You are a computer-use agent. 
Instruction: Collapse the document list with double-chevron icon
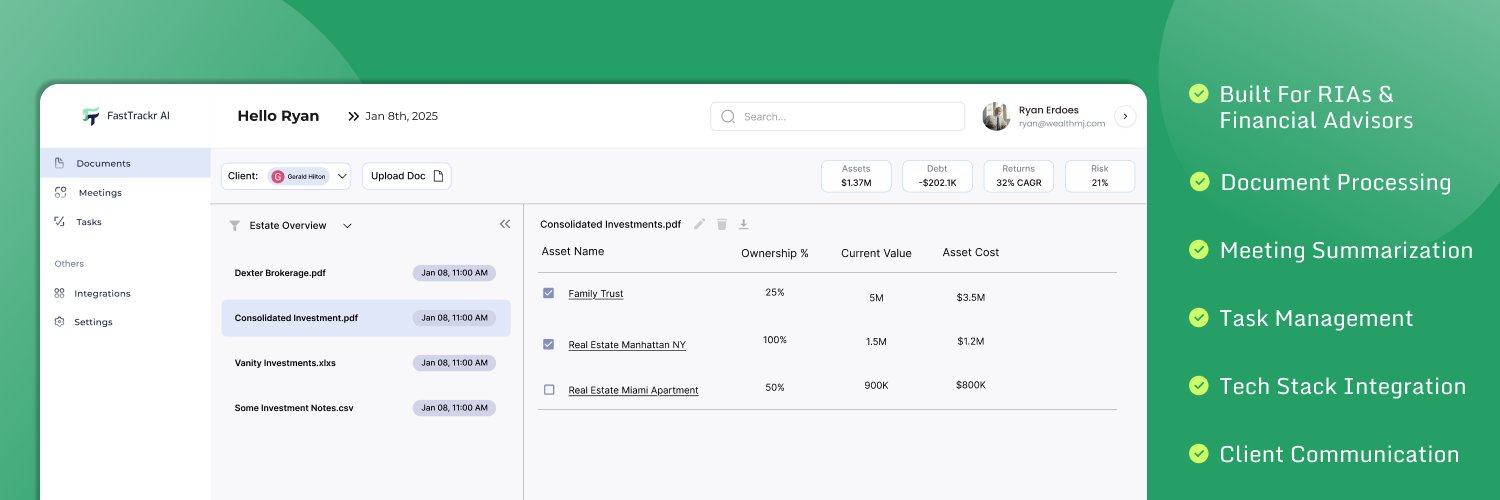(x=505, y=225)
